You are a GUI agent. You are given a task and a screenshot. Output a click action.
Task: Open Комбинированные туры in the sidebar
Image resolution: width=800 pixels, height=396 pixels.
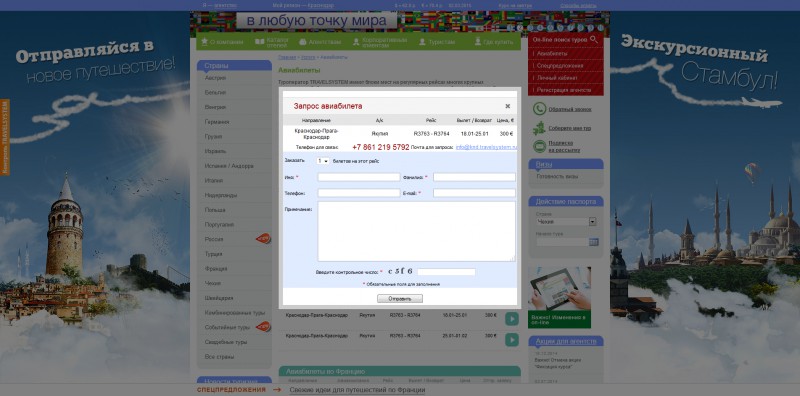[x=234, y=312]
